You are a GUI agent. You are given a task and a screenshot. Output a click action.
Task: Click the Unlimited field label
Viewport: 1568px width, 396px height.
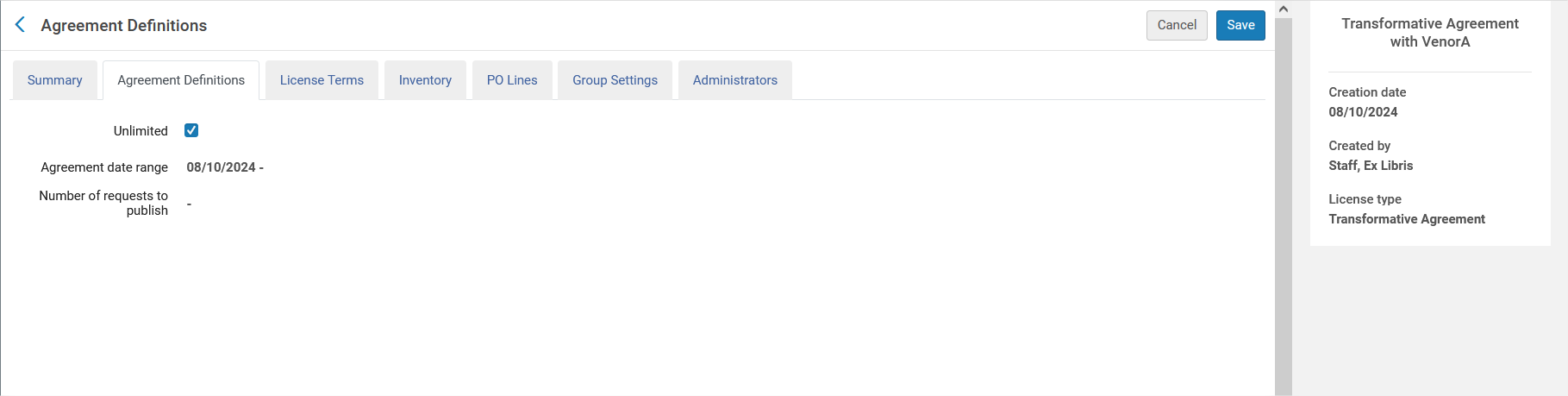coord(141,131)
